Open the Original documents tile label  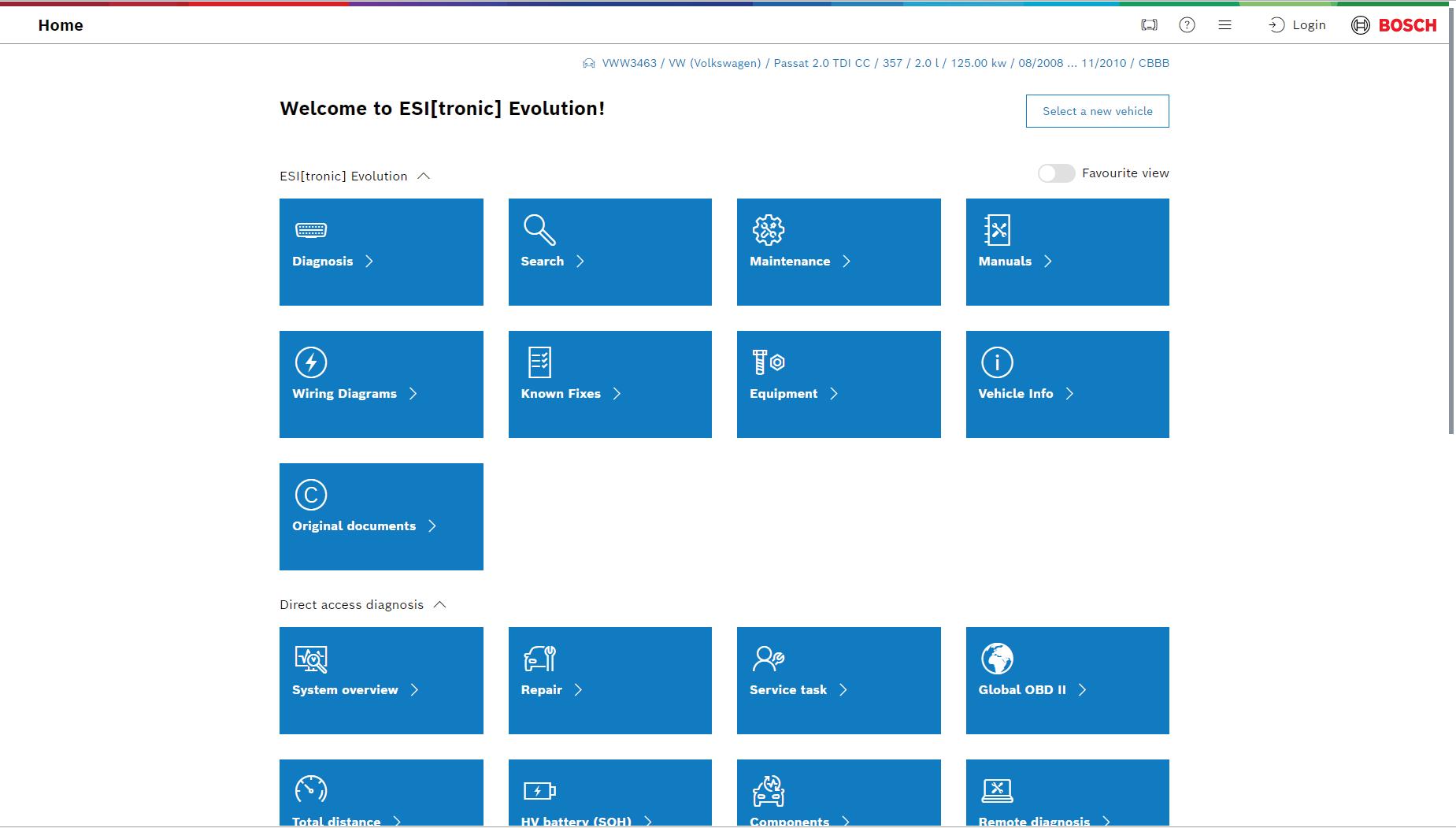(354, 526)
